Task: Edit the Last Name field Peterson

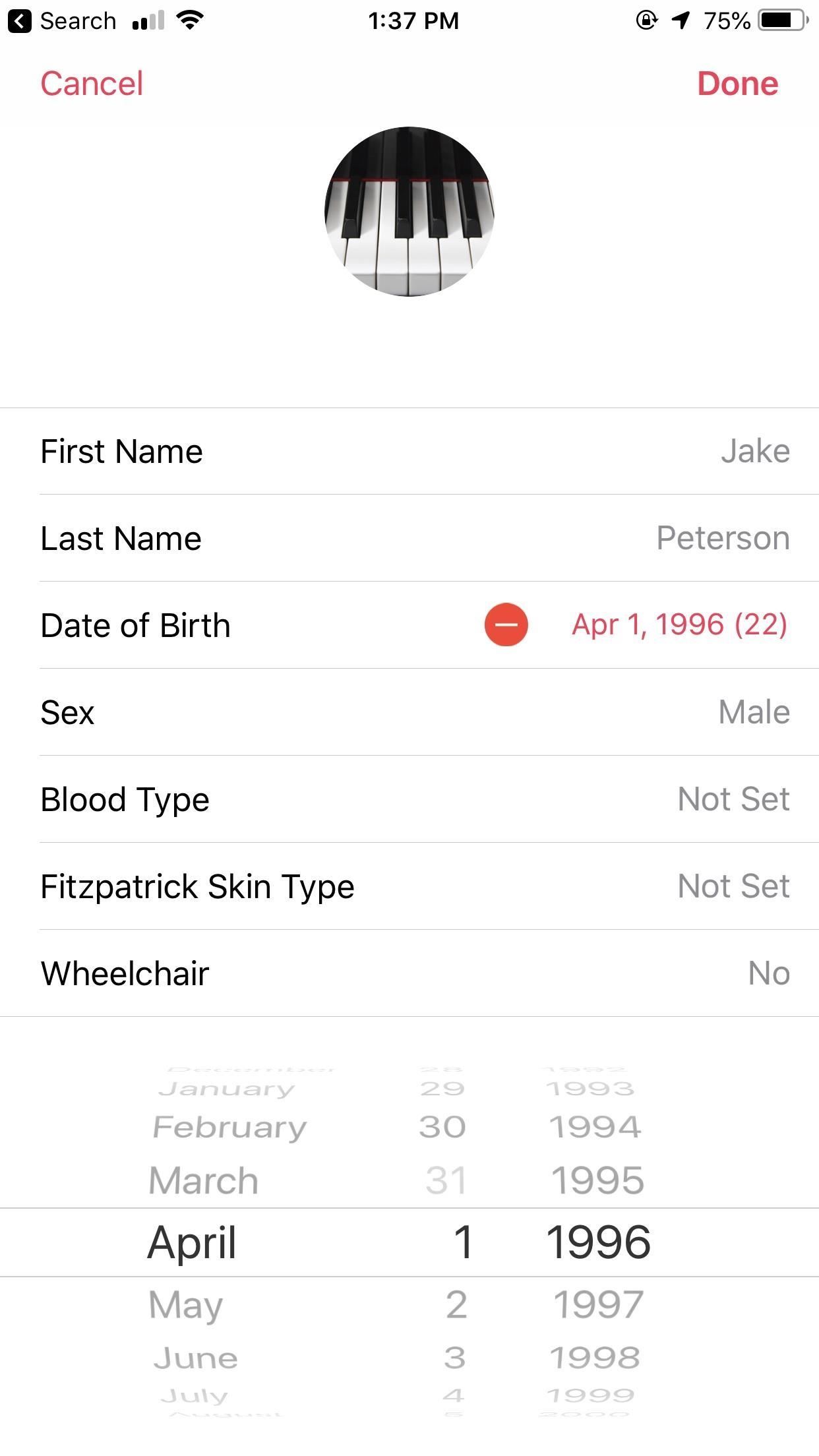Action: [723, 538]
